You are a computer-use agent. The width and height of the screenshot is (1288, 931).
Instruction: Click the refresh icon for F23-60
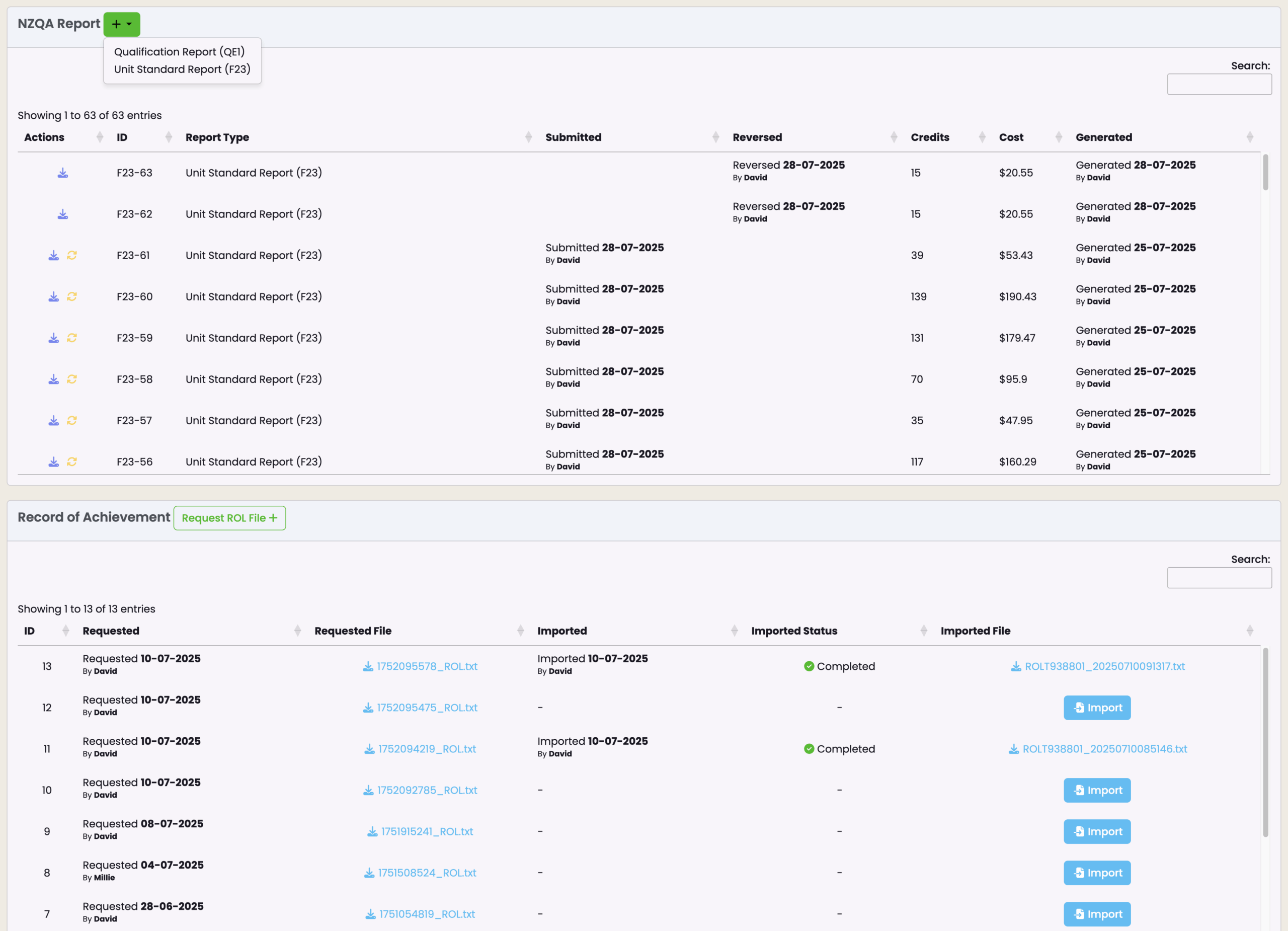pos(71,296)
